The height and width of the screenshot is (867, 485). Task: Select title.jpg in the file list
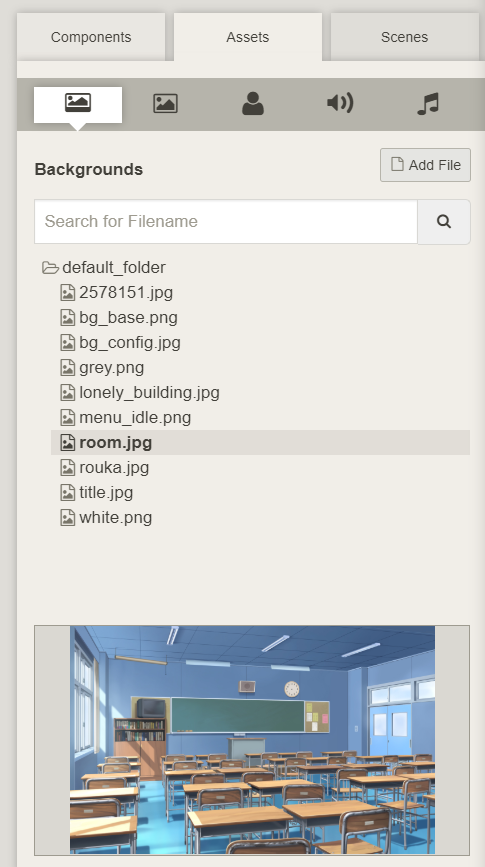click(x=106, y=493)
